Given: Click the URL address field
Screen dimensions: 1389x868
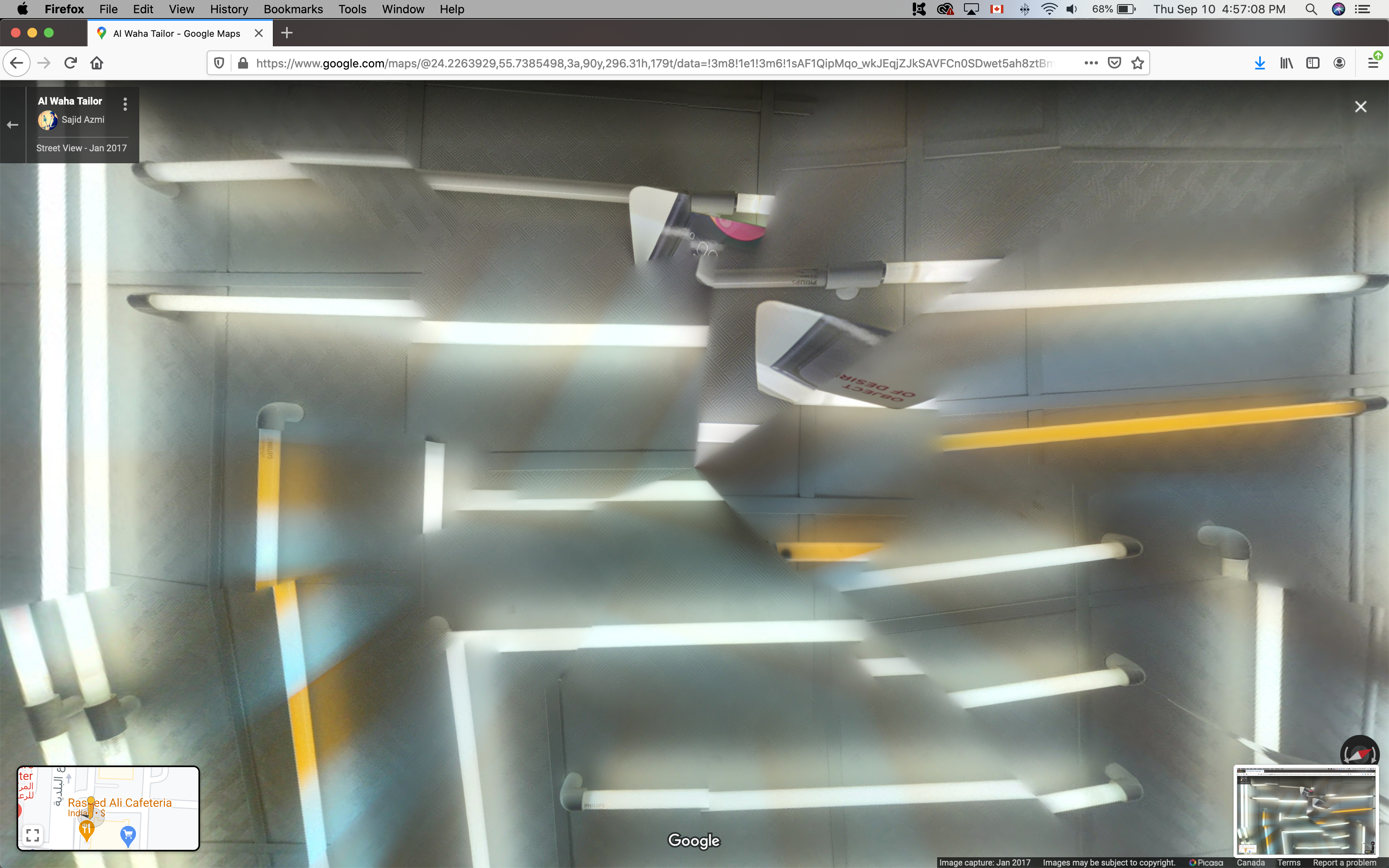Looking at the screenshot, I should pos(654,63).
